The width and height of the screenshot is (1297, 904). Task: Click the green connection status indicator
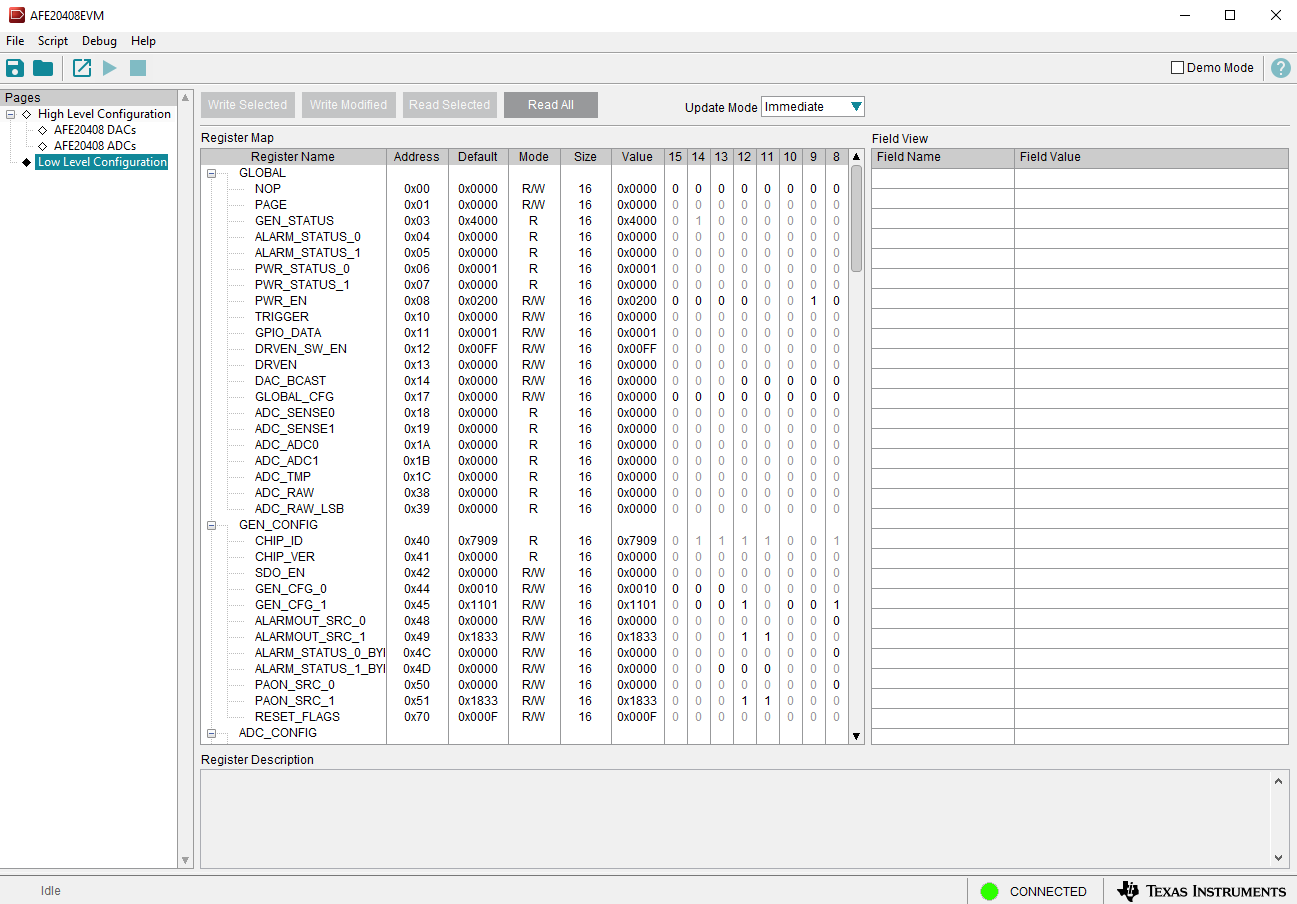pos(989,891)
